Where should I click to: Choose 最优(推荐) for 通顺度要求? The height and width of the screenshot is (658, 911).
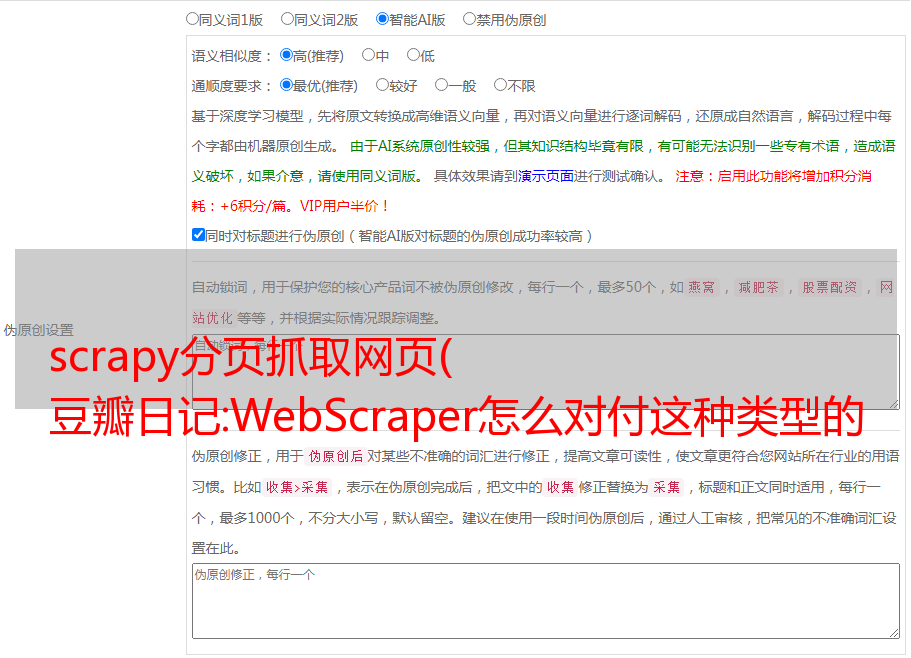[x=286, y=85]
